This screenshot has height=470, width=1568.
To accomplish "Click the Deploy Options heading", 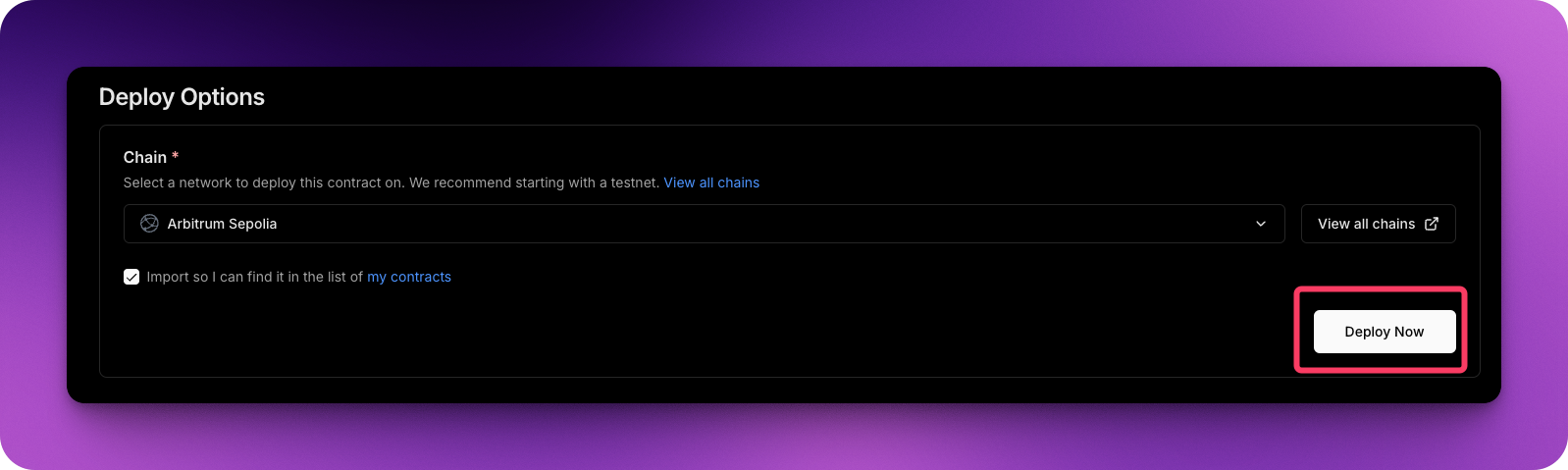I will (182, 97).
